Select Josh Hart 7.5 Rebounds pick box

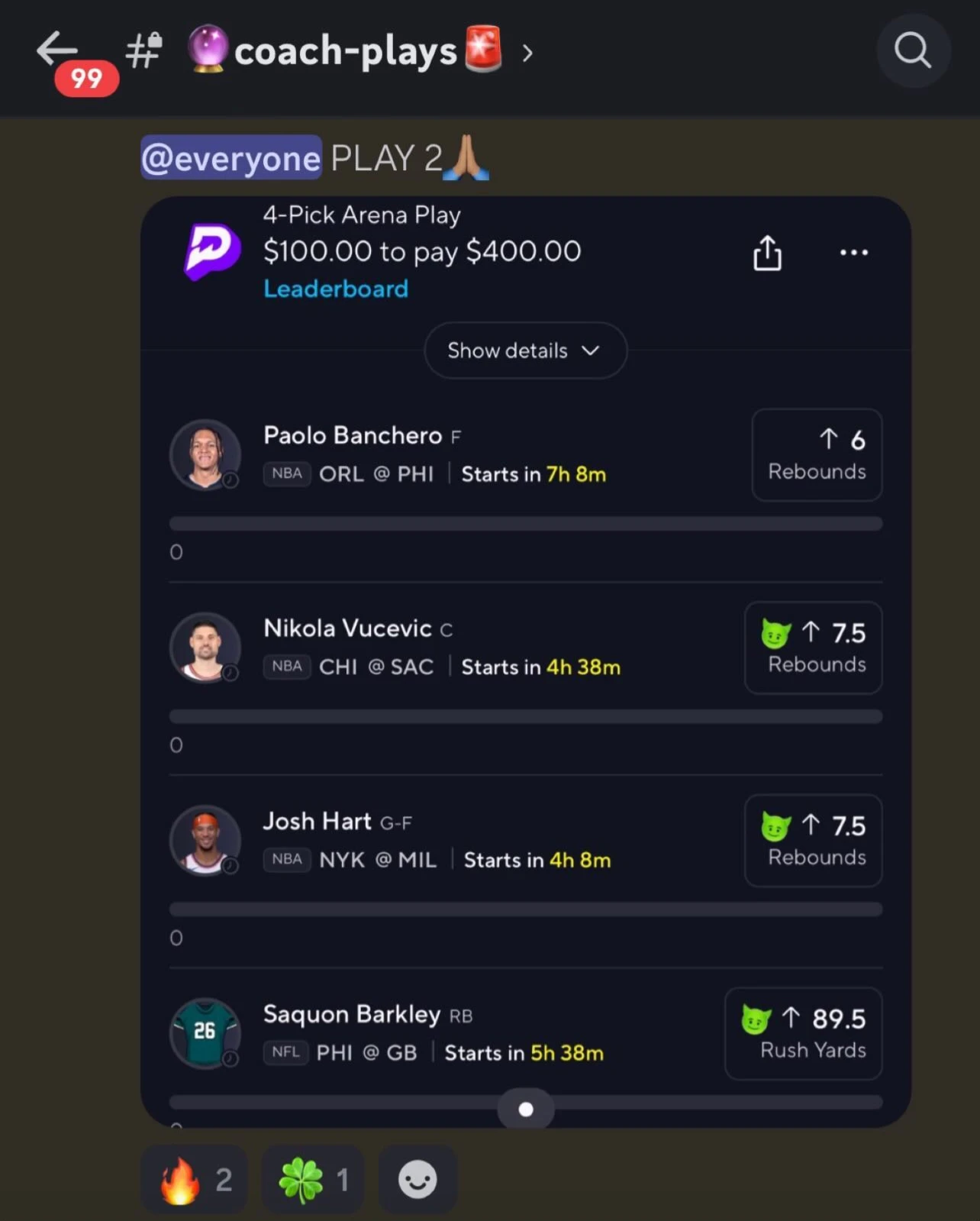813,841
